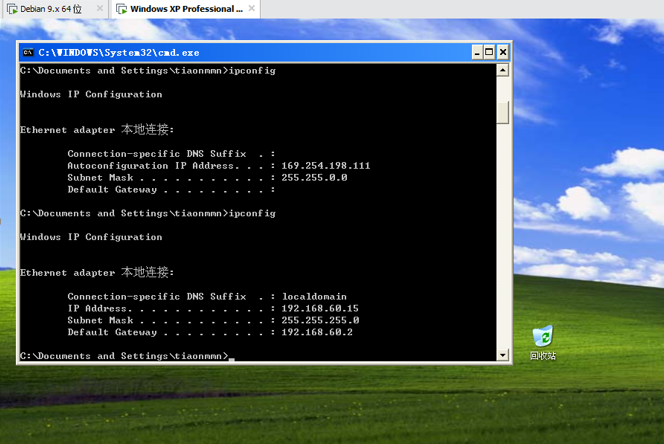The width and height of the screenshot is (664, 444).
Task: Click the IP address 192.168.60.15
Action: pyautogui.click(x=320, y=308)
